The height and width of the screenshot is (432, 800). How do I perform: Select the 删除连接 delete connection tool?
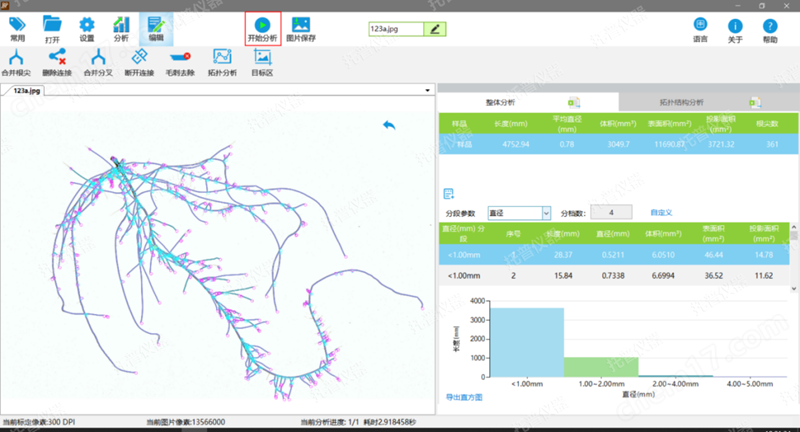57,59
